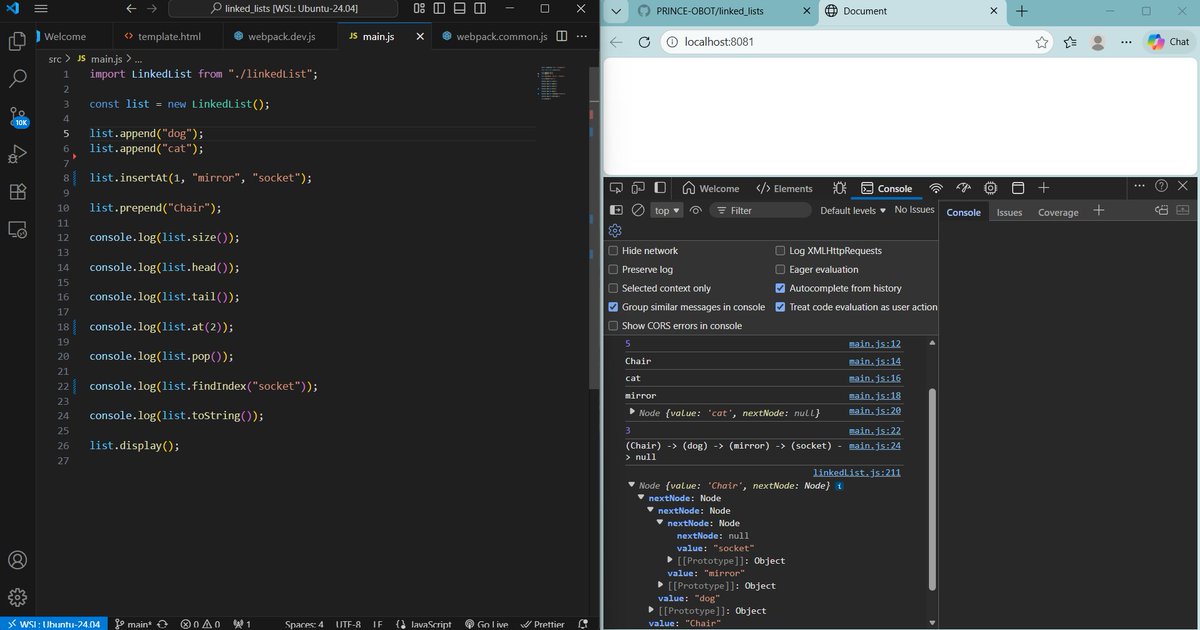
Task: Open the Performance tool gauge icon
Action: click(964, 188)
